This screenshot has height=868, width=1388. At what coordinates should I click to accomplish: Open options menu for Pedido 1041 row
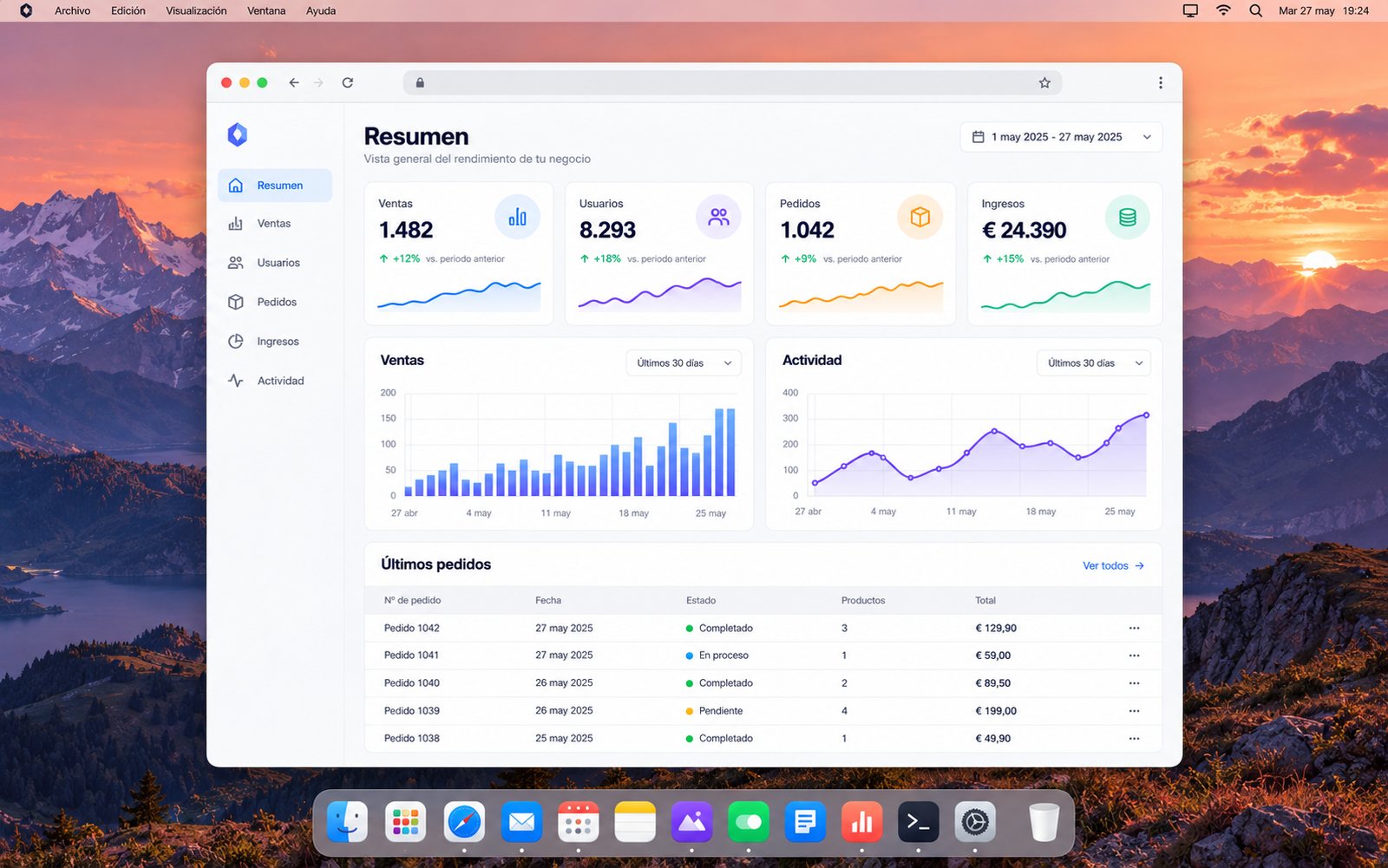[x=1134, y=656]
